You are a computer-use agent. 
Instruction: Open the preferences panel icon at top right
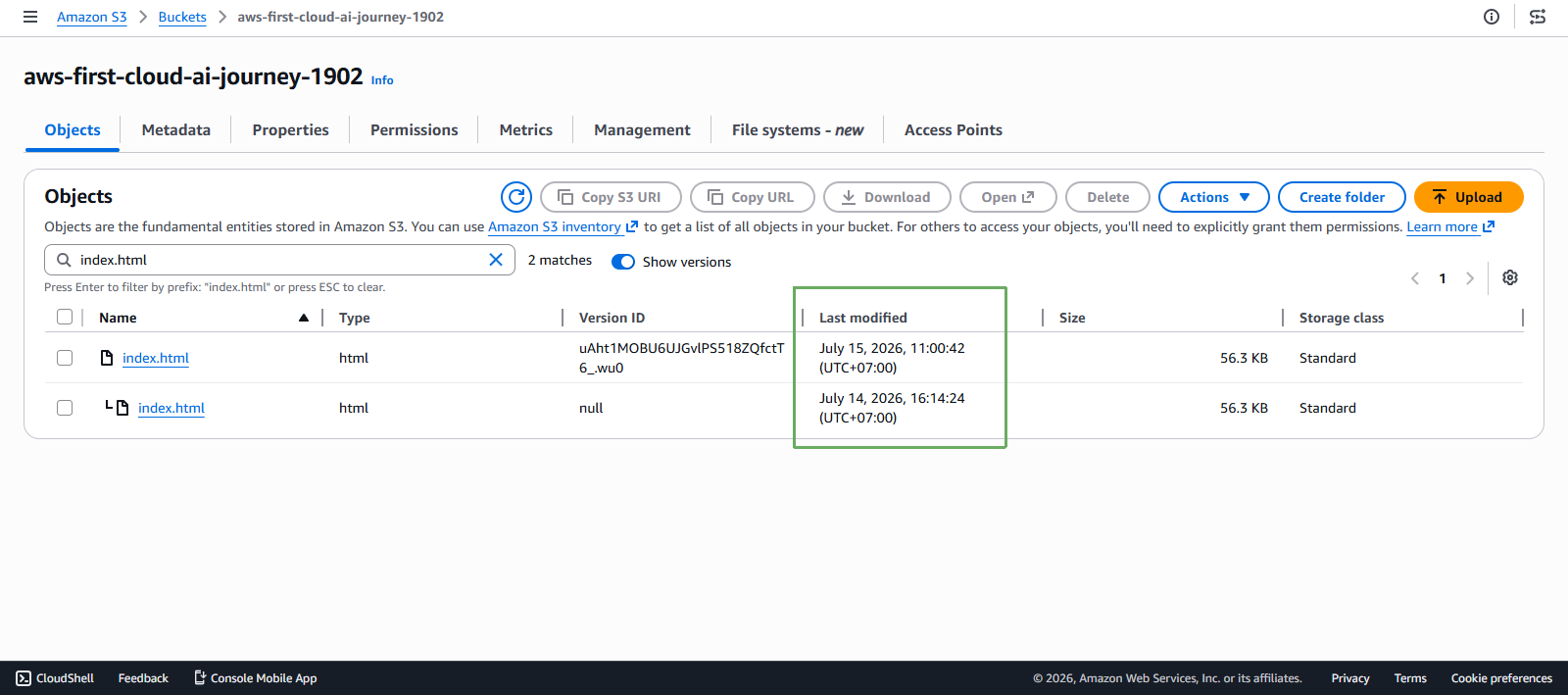pyautogui.click(x=1538, y=17)
